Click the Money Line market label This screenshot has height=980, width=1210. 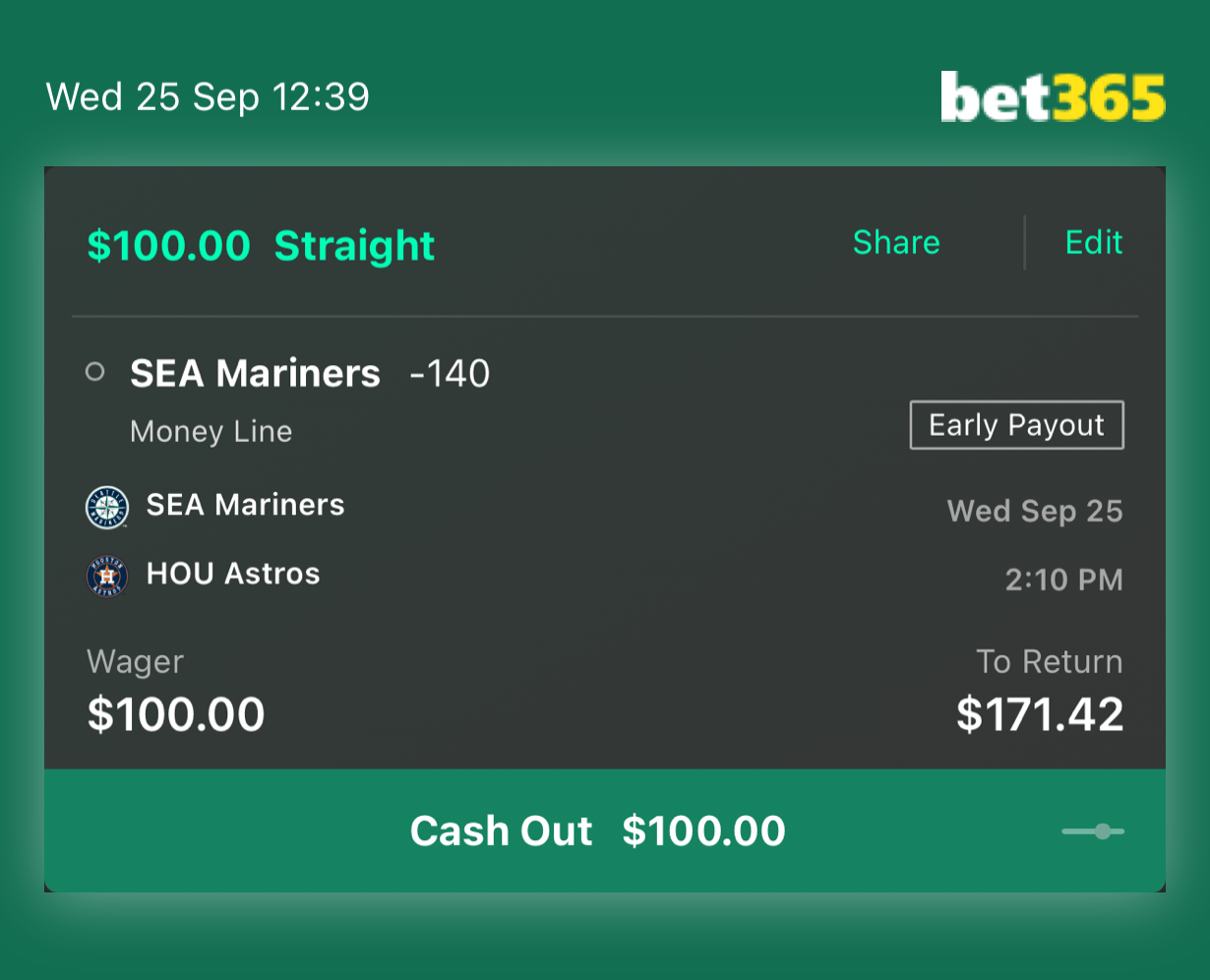point(210,431)
